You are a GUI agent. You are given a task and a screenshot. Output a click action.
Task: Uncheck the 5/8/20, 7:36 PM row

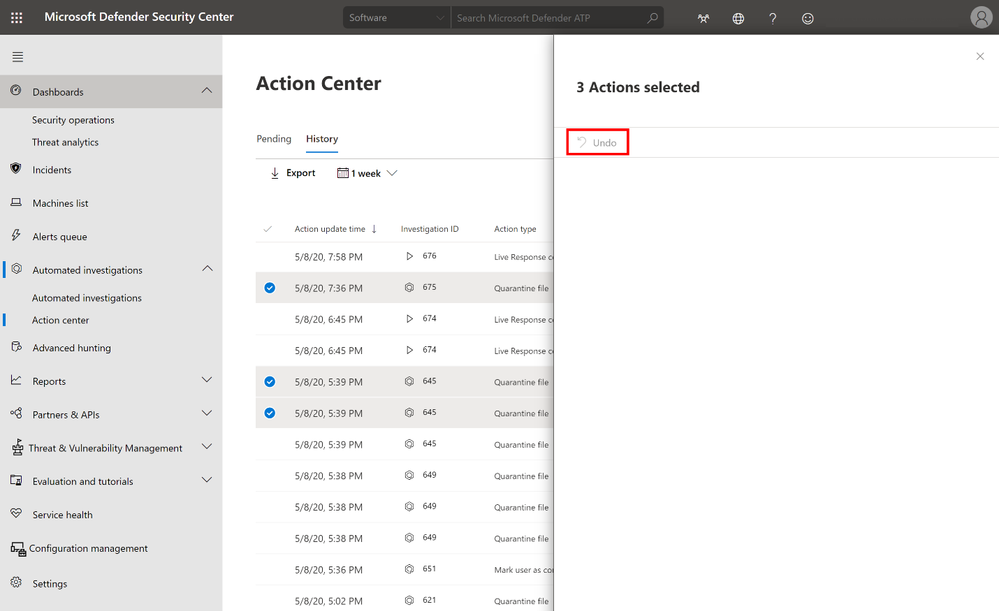(270, 288)
